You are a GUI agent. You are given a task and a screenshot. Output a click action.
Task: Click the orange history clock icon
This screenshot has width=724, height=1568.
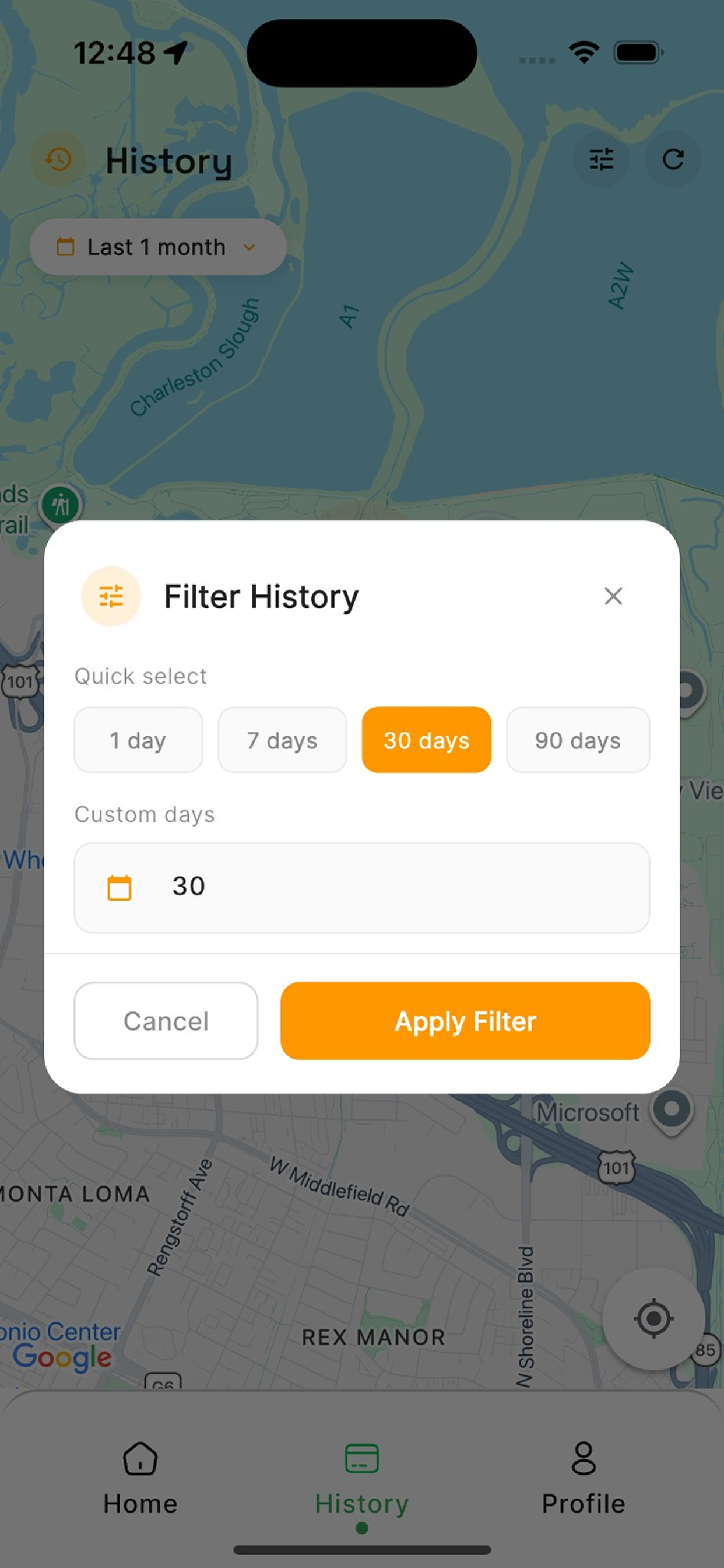tap(58, 160)
